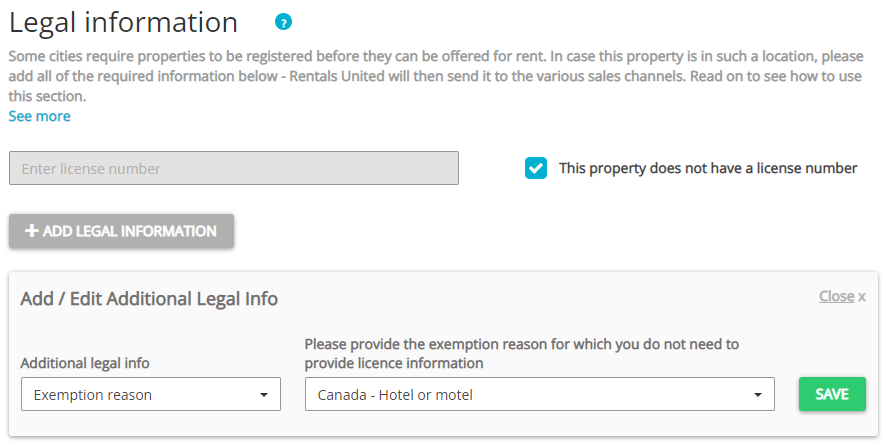This screenshot has width=886, height=447.
Task: Click the 'This property does not have a license number' label
Action: (x=708, y=168)
